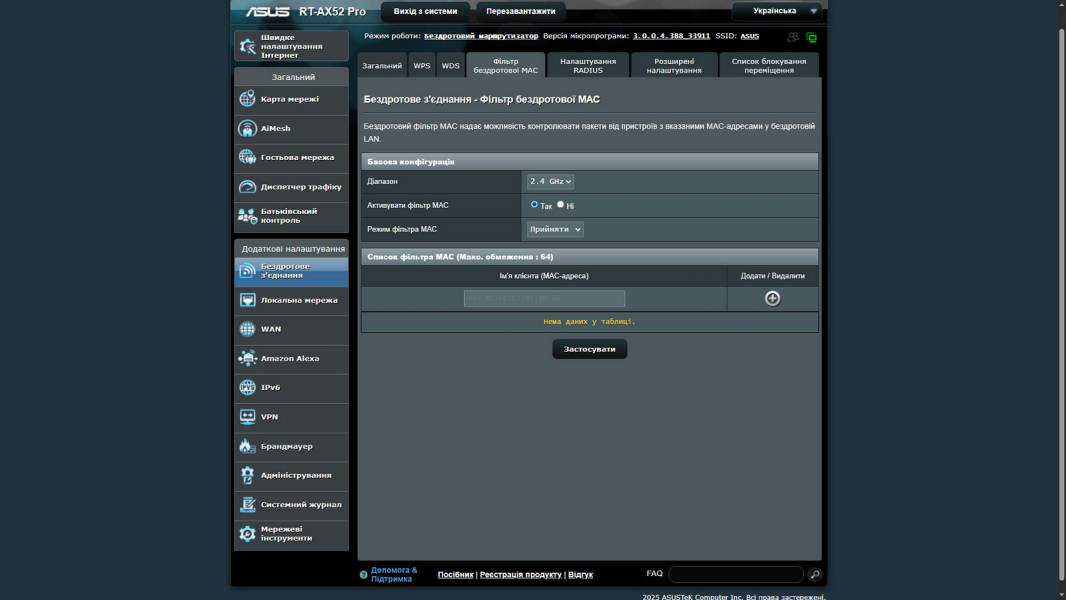Click the plus icon to add MAC
1066x600 pixels.
772,298
